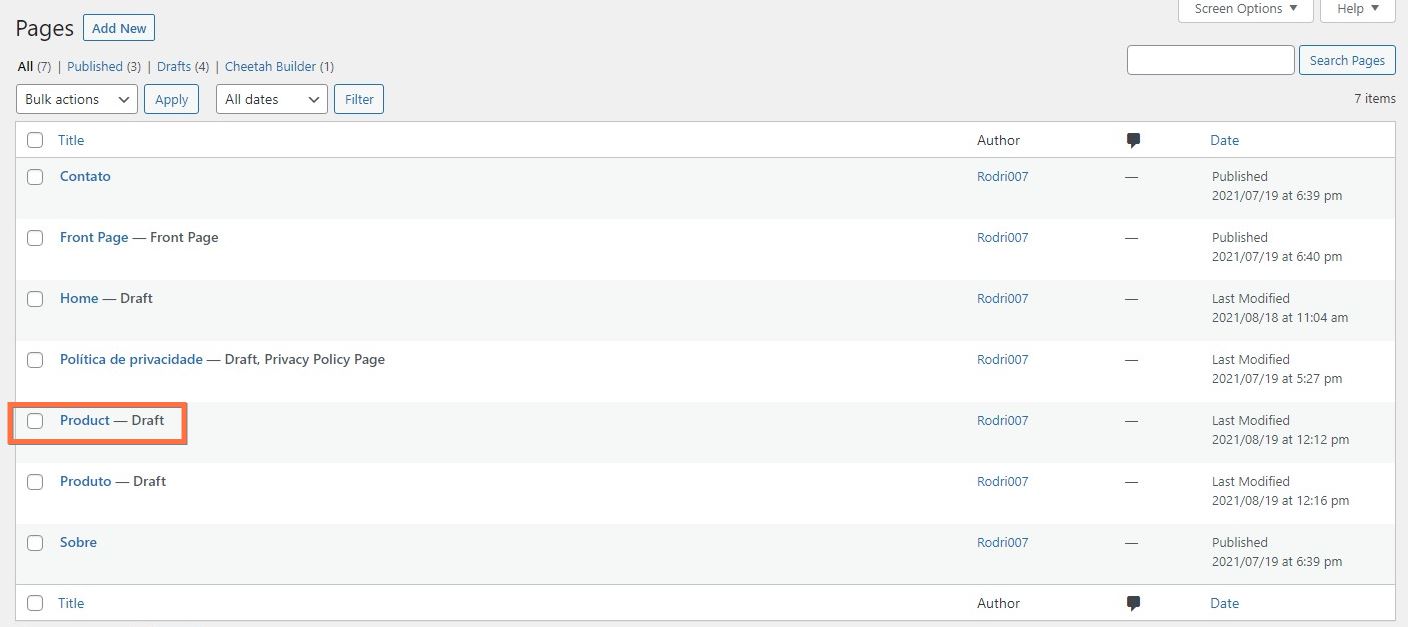Click the Add New button

[118, 28]
